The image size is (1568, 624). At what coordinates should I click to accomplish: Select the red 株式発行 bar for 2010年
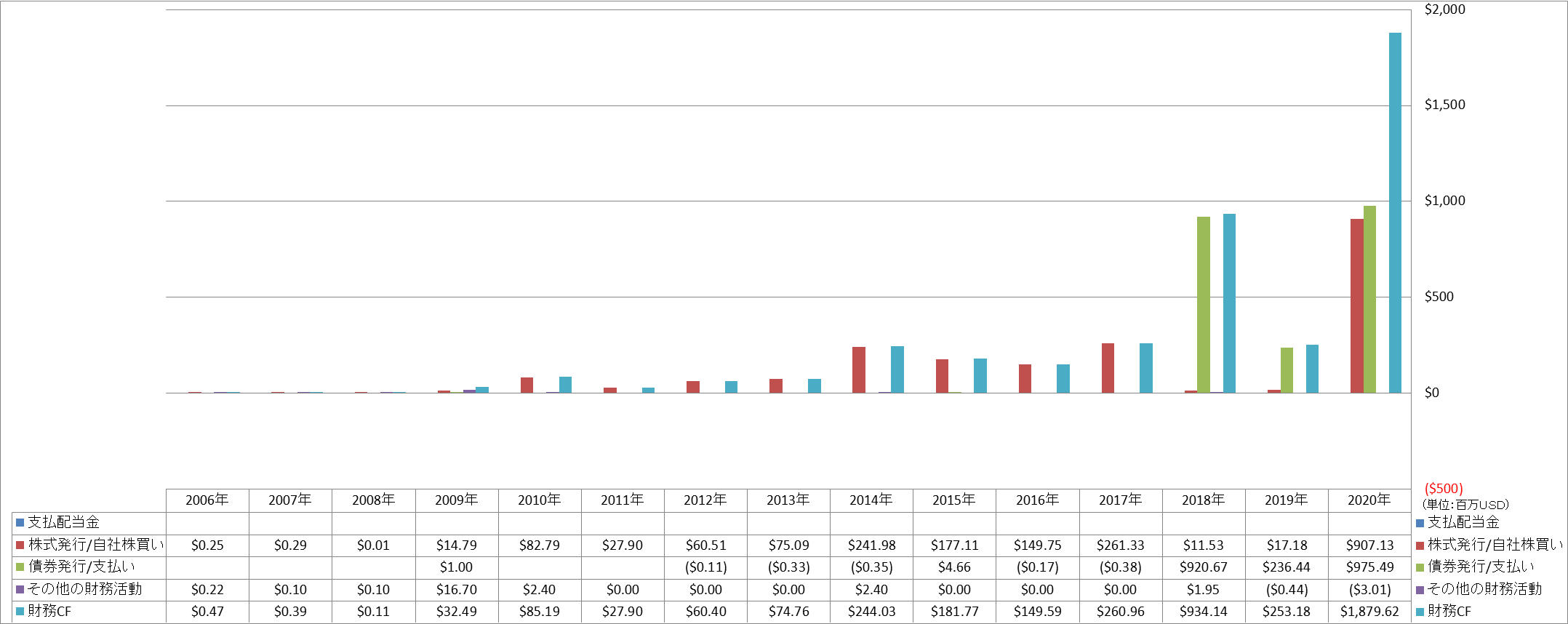pos(527,385)
